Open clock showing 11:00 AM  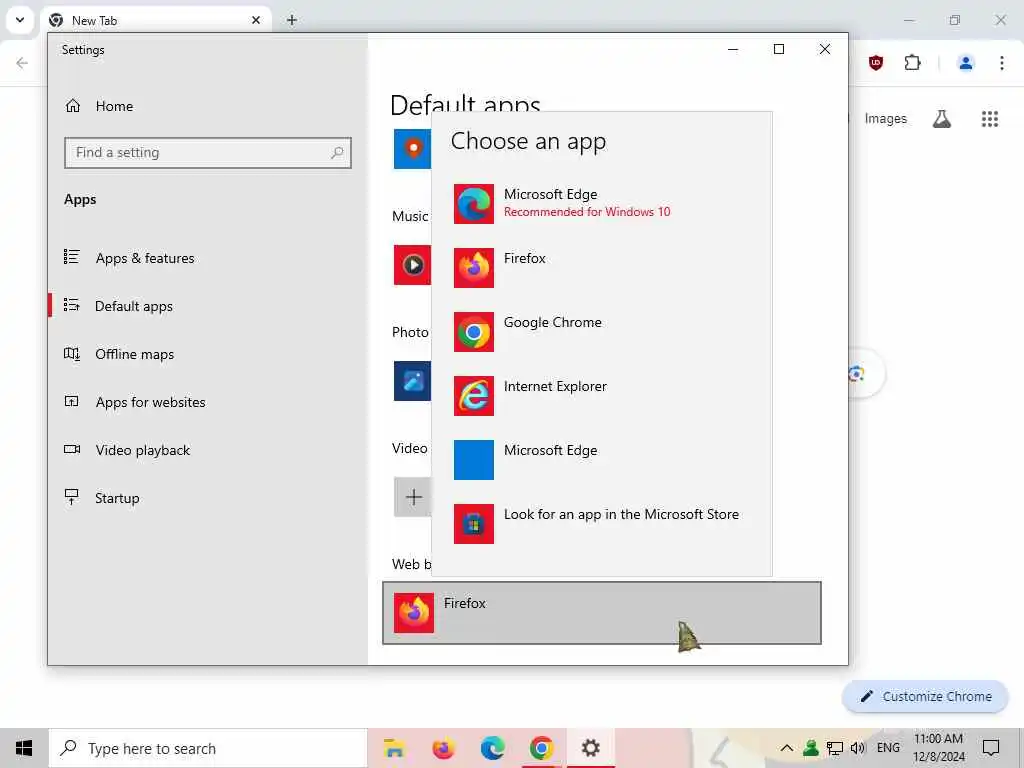pyautogui.click(x=938, y=748)
